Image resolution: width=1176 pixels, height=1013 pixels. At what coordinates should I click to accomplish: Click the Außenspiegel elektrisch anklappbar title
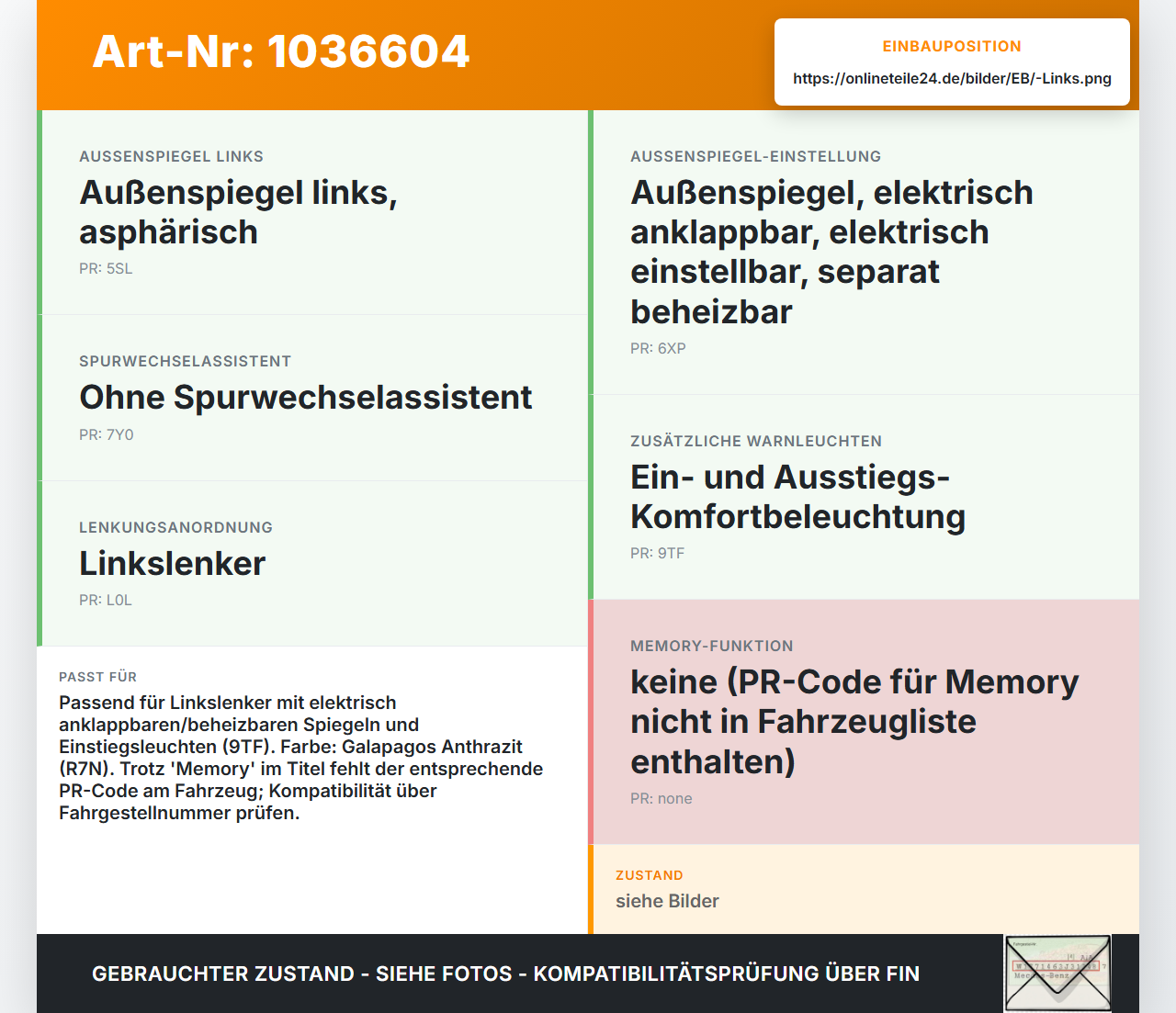pyautogui.click(x=831, y=252)
